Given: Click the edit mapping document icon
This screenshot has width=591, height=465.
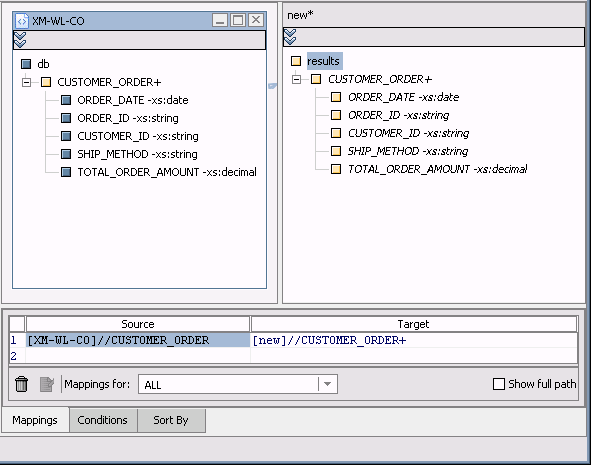Looking at the screenshot, I should coord(47,384).
